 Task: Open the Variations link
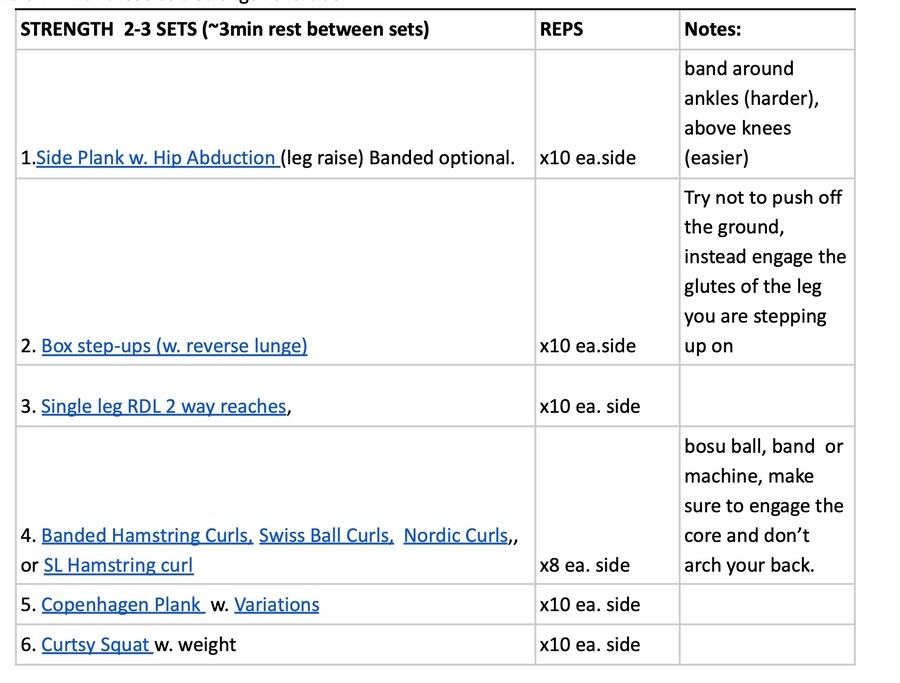pyautogui.click(x=277, y=605)
